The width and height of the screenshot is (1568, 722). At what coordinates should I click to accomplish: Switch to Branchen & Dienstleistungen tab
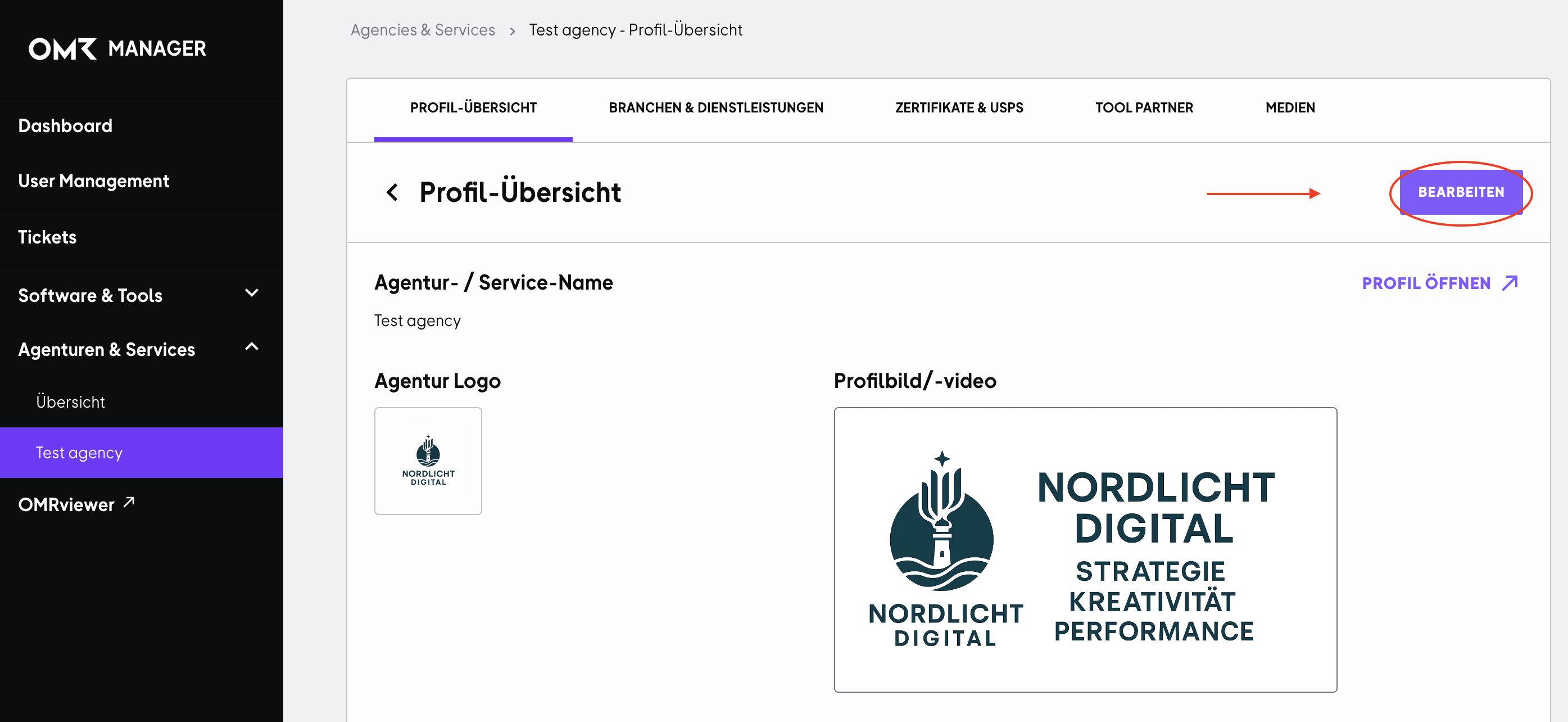click(x=716, y=108)
